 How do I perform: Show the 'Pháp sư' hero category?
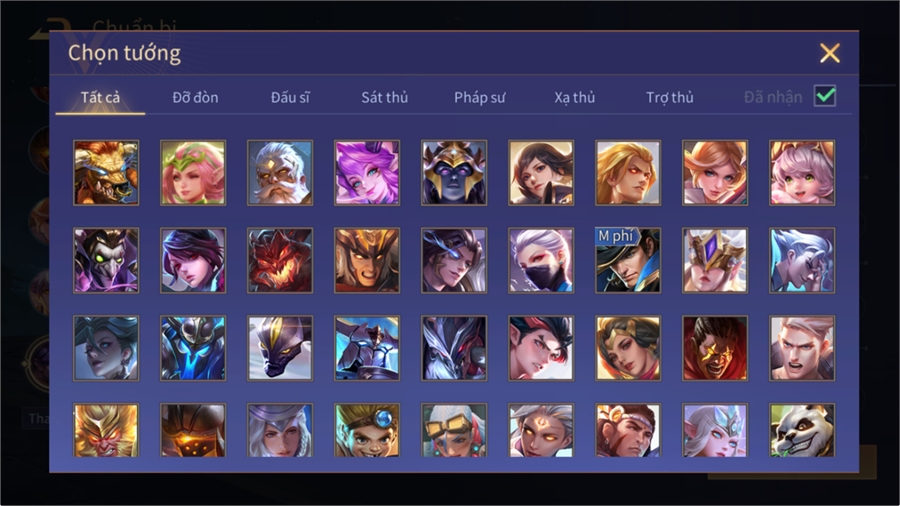point(479,98)
